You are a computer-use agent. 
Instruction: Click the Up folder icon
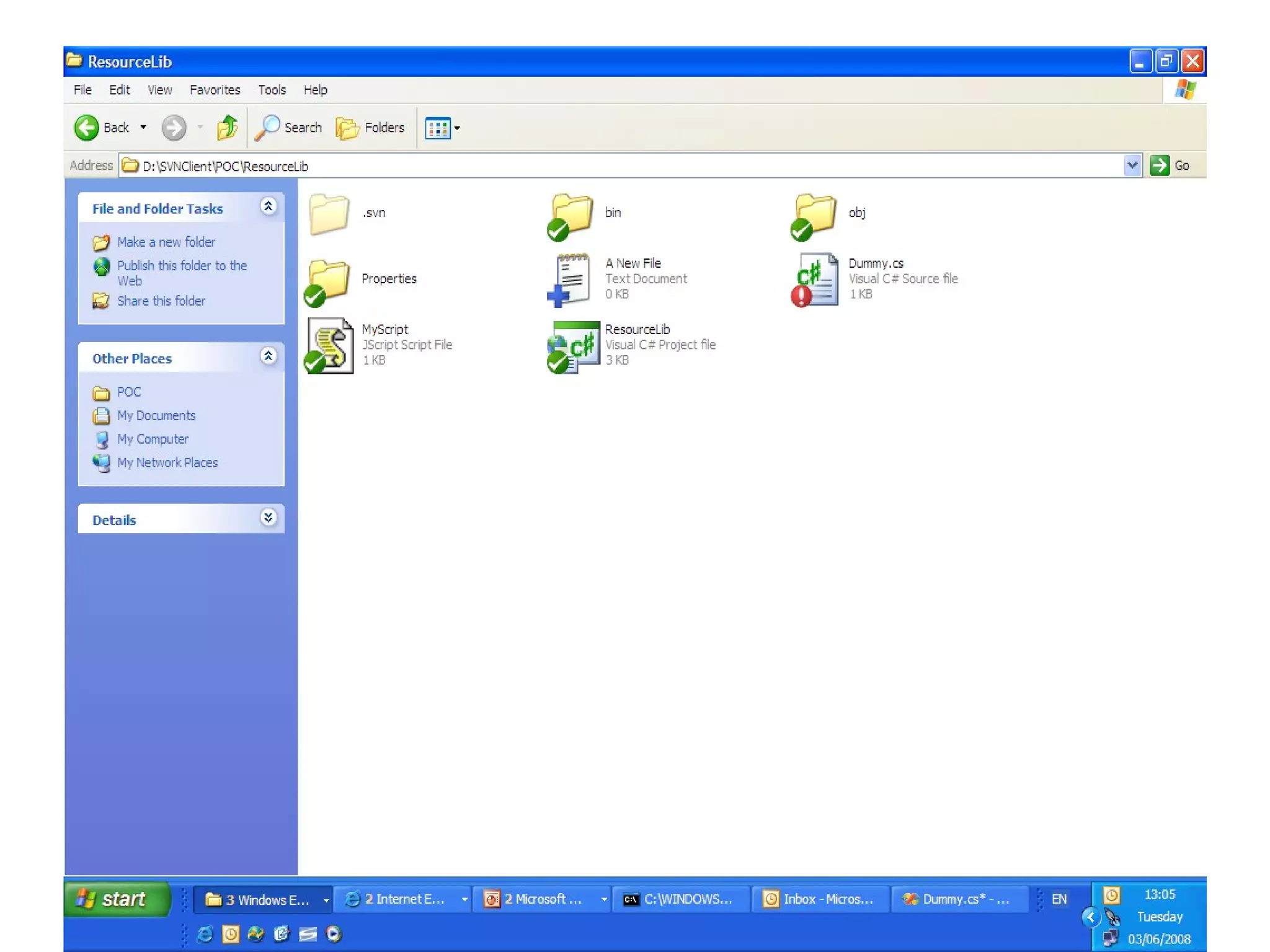pos(227,128)
